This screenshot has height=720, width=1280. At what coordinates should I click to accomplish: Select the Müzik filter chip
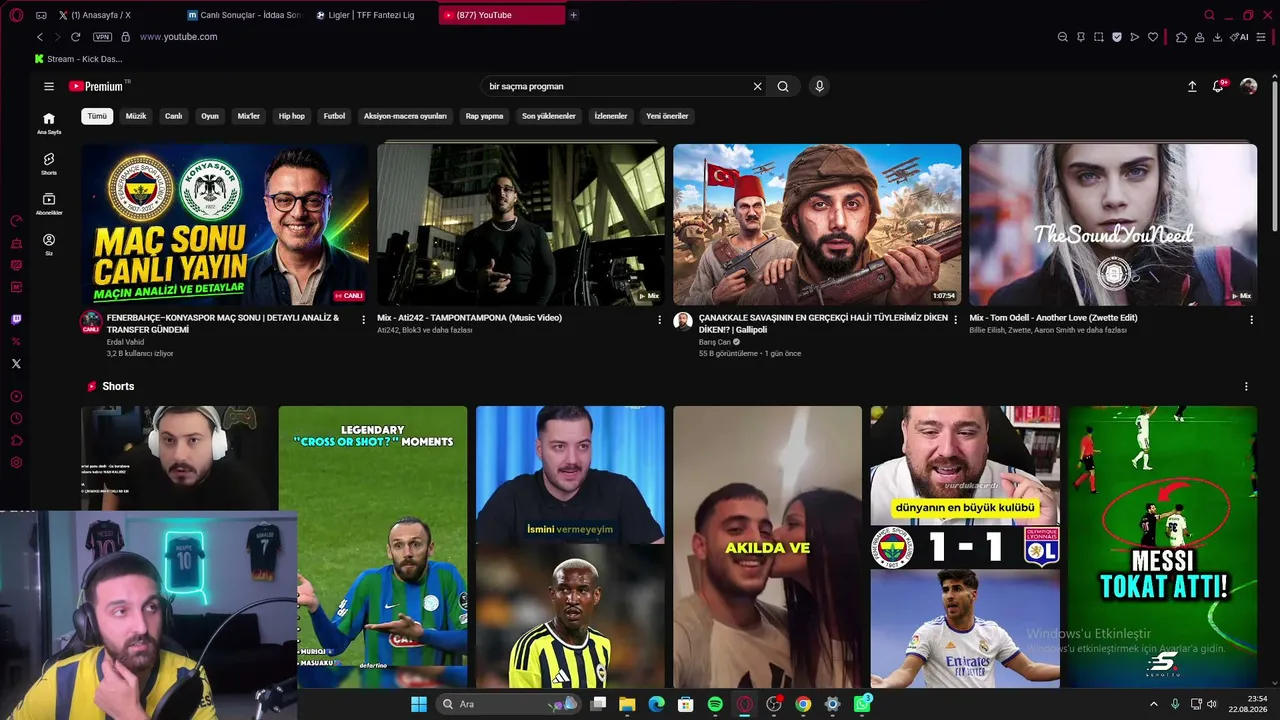pyautogui.click(x=136, y=116)
